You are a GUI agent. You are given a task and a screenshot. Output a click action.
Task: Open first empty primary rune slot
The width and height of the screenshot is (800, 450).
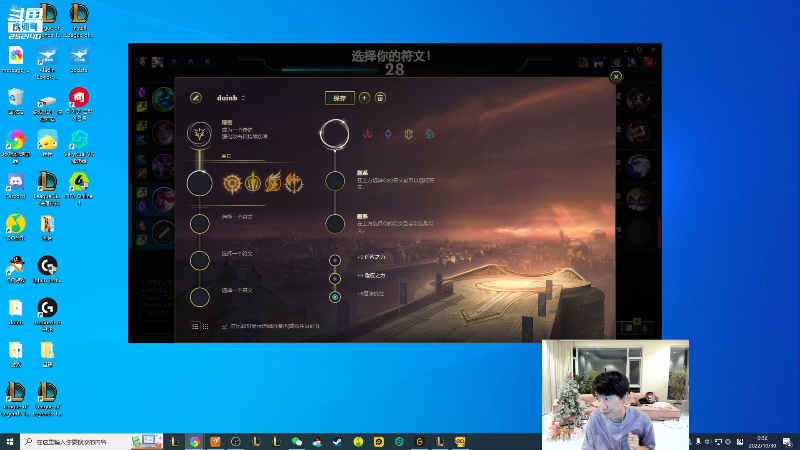point(199,223)
